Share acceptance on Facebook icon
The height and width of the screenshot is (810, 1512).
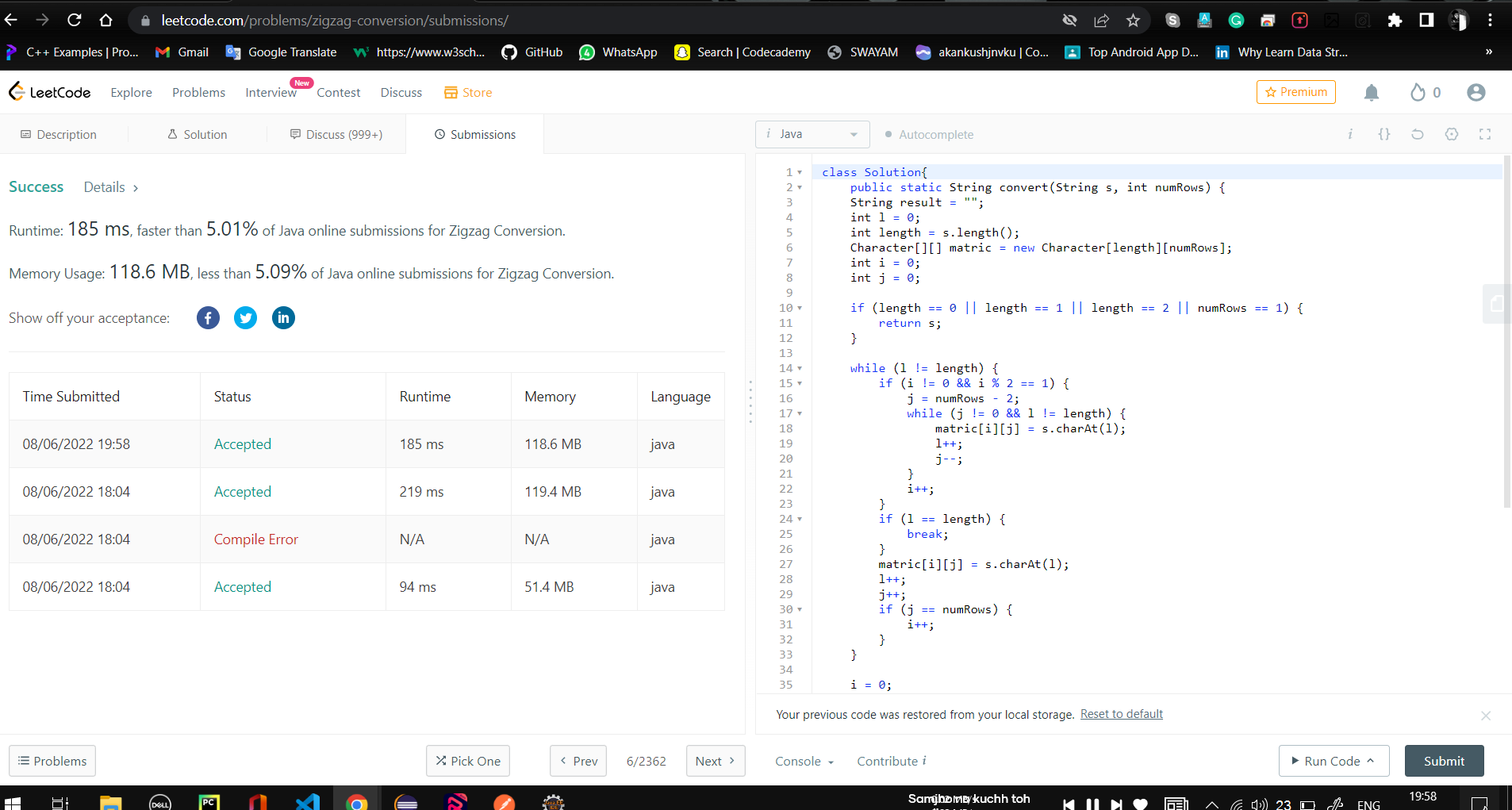pos(208,318)
